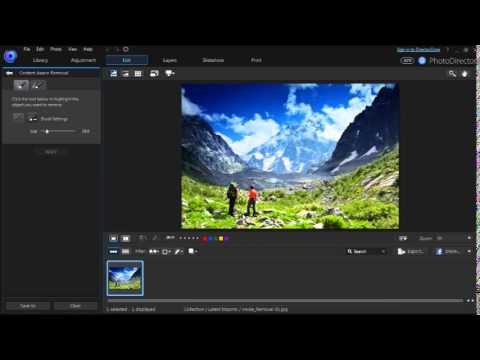The height and width of the screenshot is (360, 480).
Task: Click the oval badge beside PhotoDirector logo
Action: (407, 60)
